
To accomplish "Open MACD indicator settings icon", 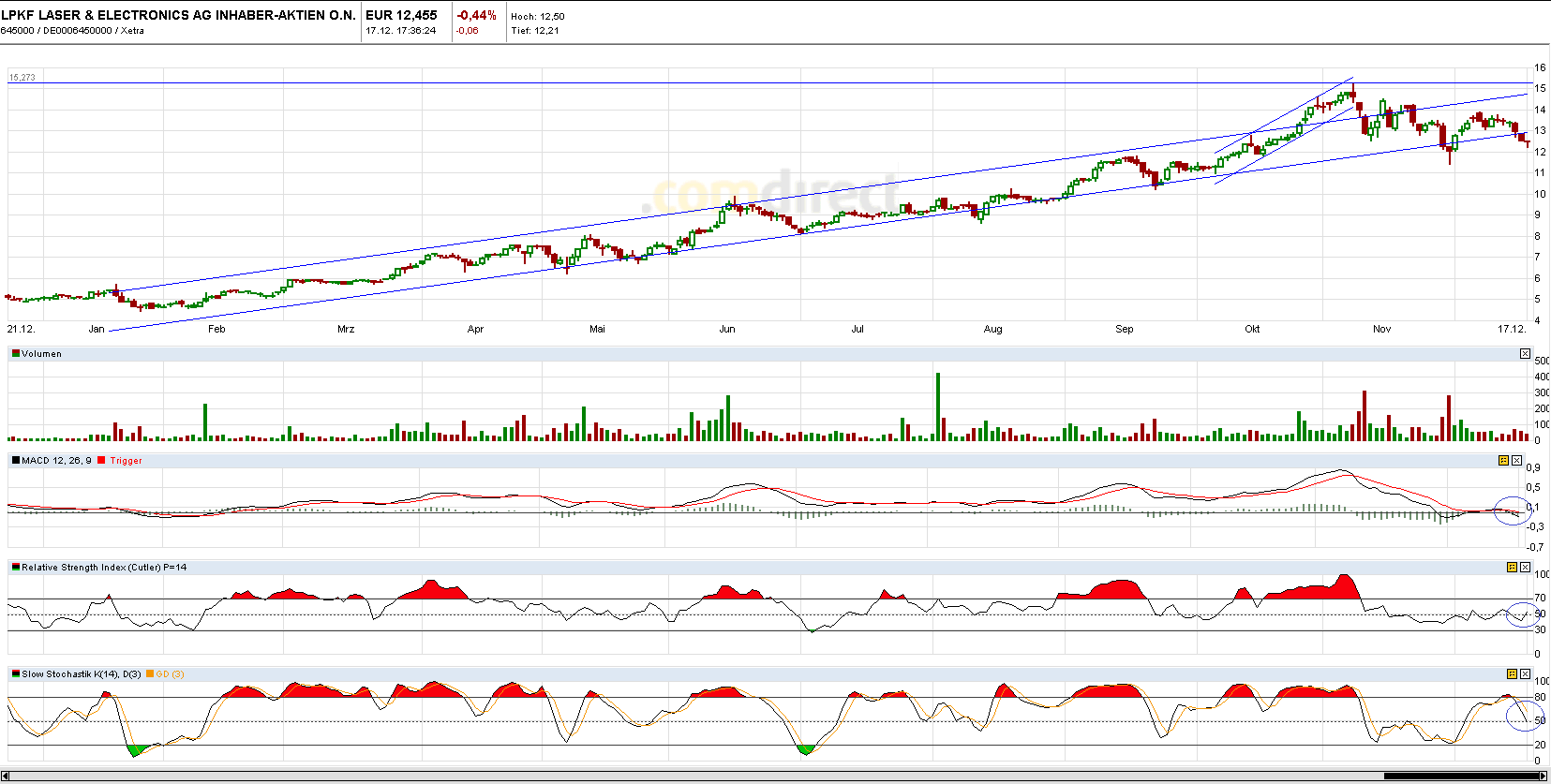I will (x=1503, y=460).
